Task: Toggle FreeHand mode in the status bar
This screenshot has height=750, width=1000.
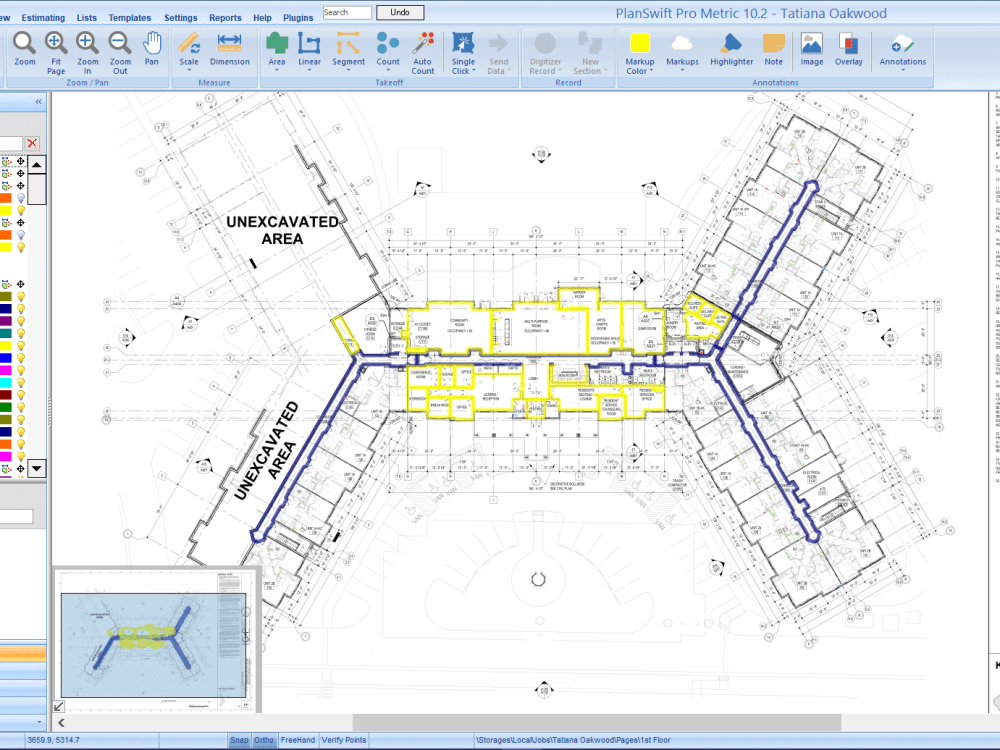Action: coord(298,740)
